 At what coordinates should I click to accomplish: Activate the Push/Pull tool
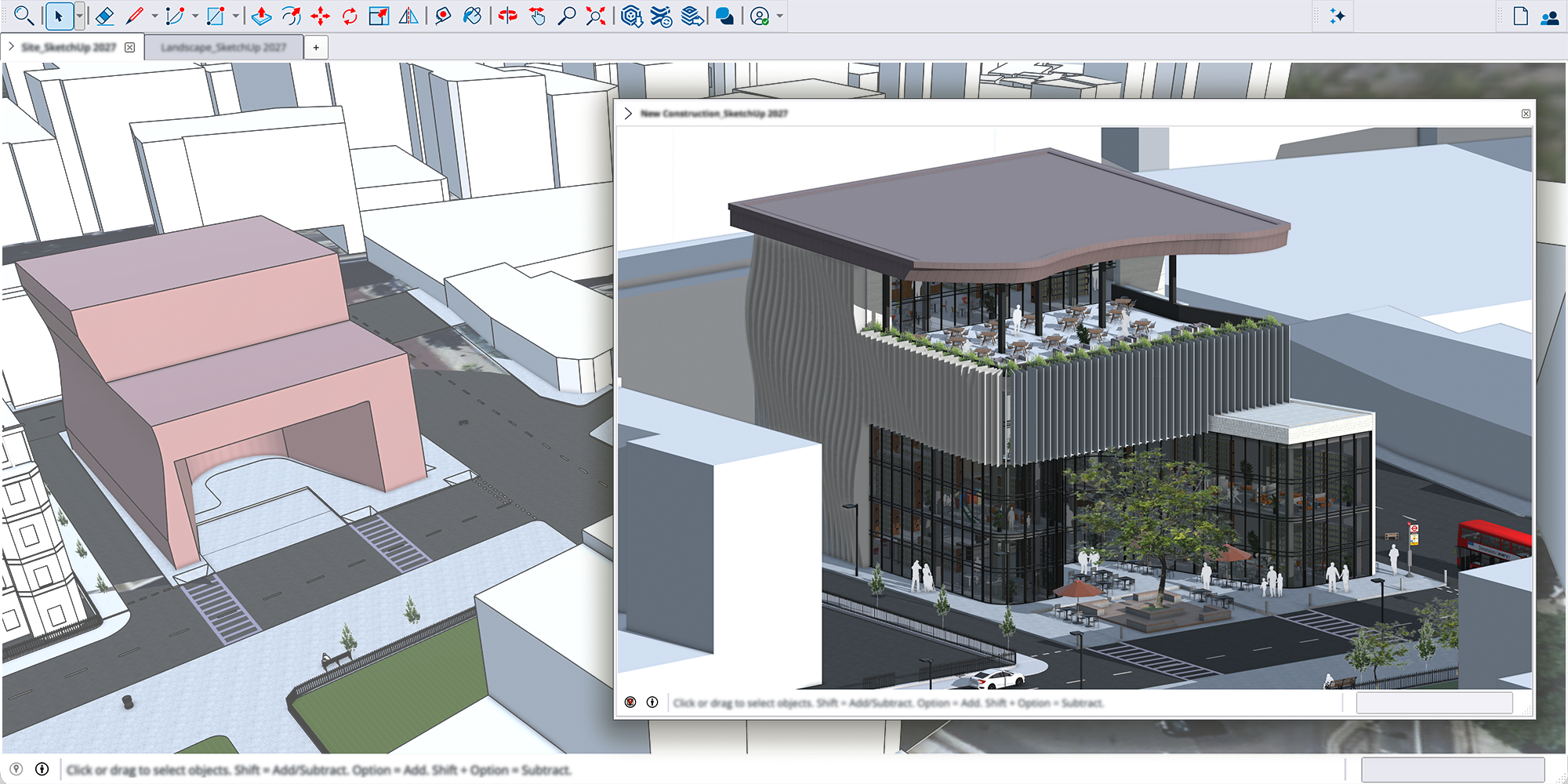[x=261, y=16]
